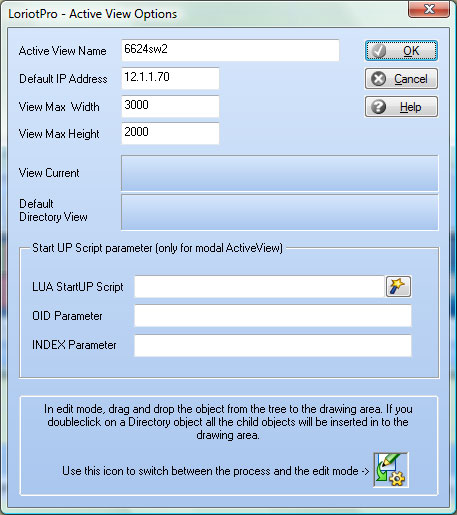457x515 pixels.
Task: Click the Default IP Address field
Action: point(170,78)
